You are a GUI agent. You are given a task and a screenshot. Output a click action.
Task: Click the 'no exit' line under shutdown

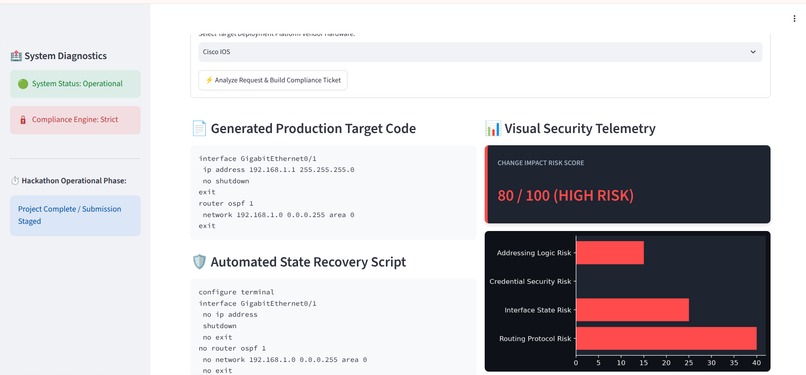point(217,337)
